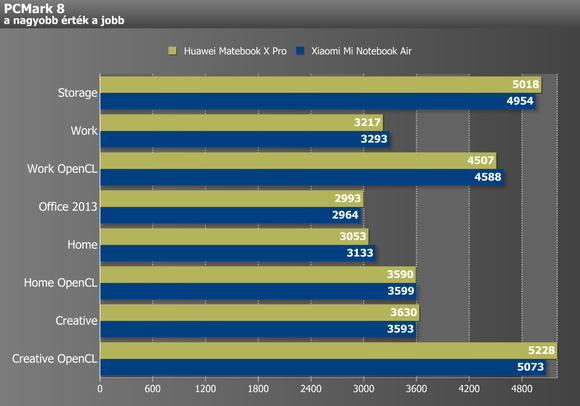Image resolution: width=580 pixels, height=406 pixels.
Task: Click the Office 2013 value 2993
Action: click(348, 199)
